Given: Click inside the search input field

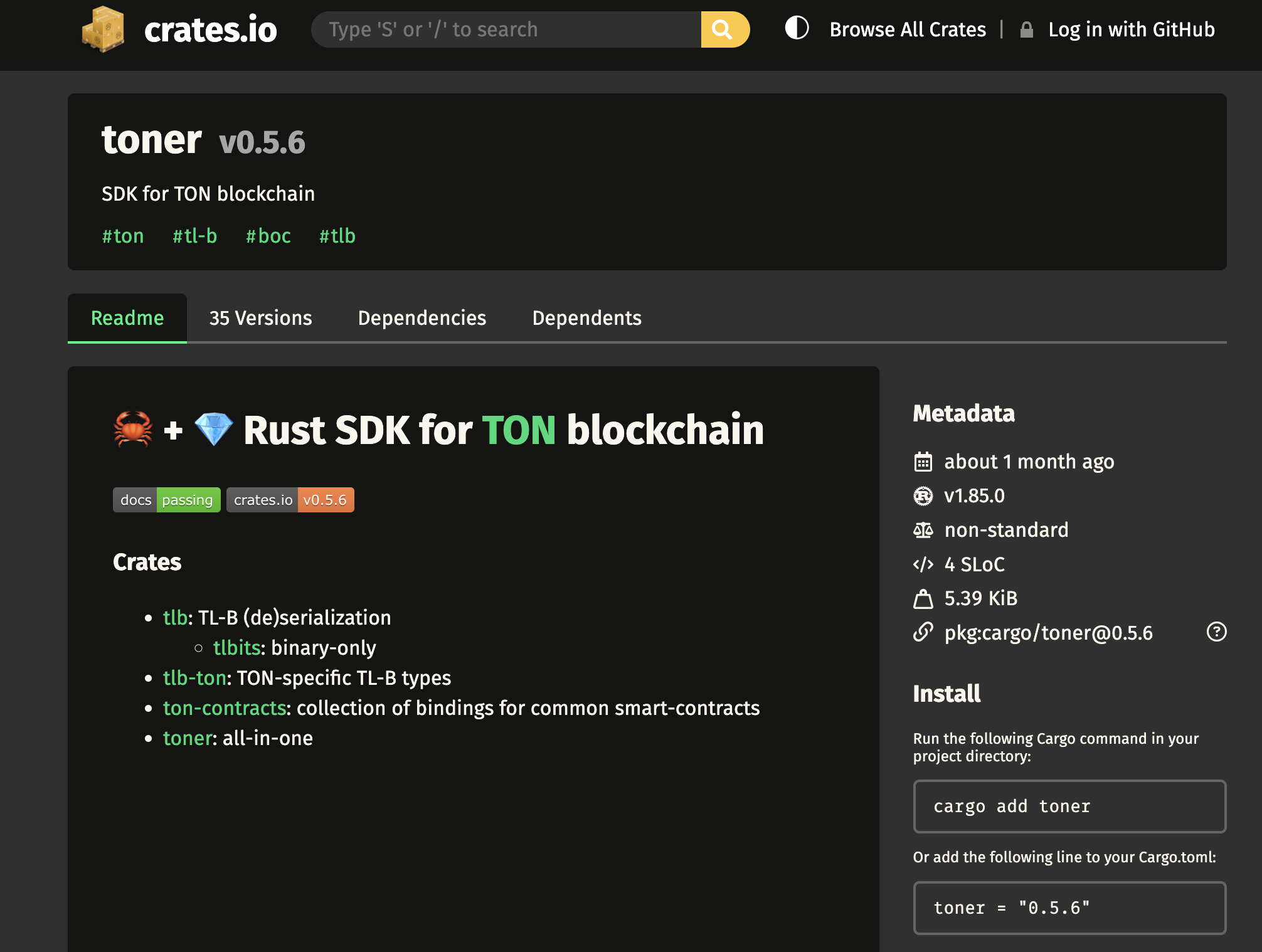Looking at the screenshot, I should point(502,29).
